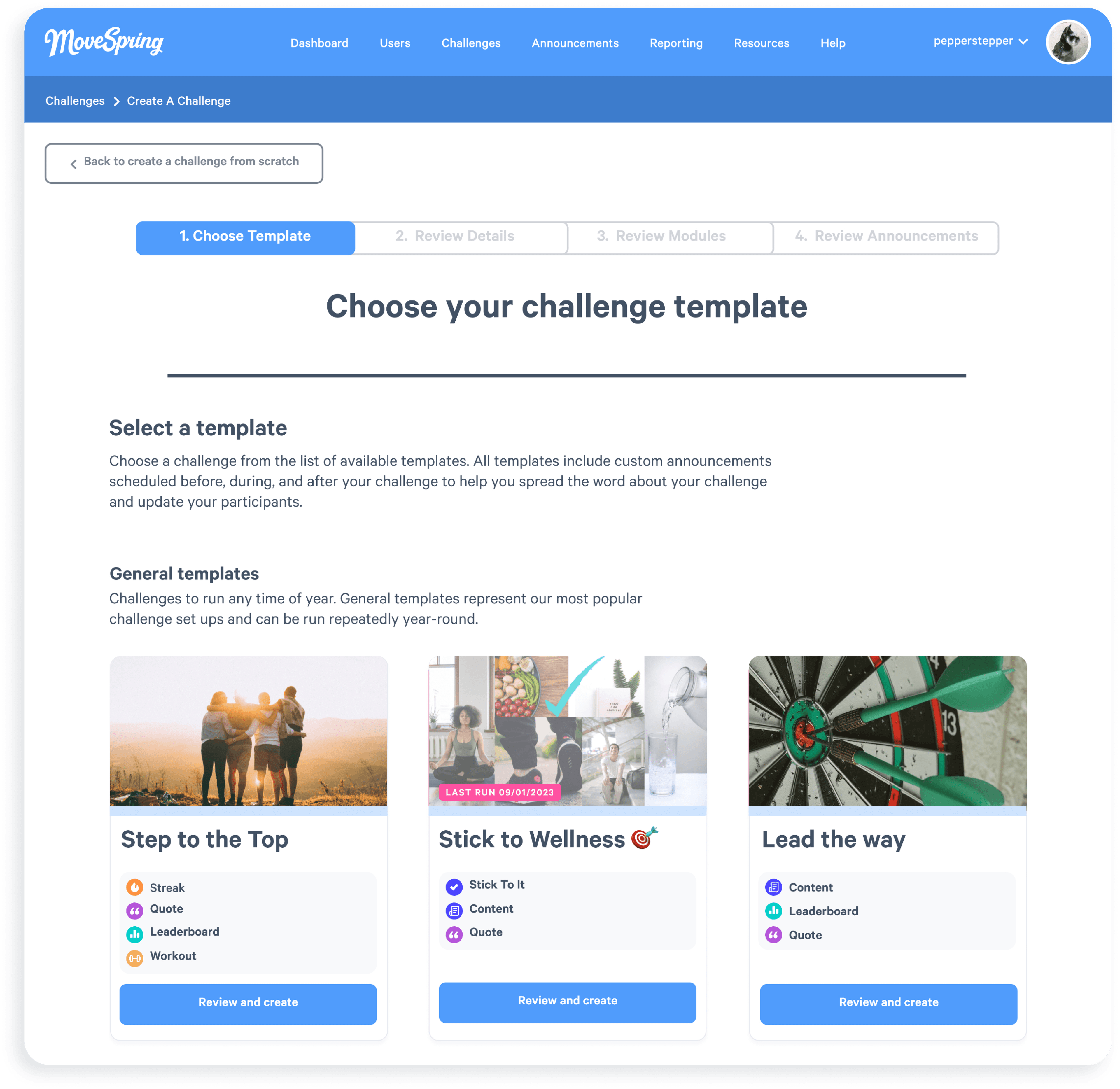The height and width of the screenshot is (1089, 1120).
Task: Select the Choose Template tab
Action: (x=245, y=237)
